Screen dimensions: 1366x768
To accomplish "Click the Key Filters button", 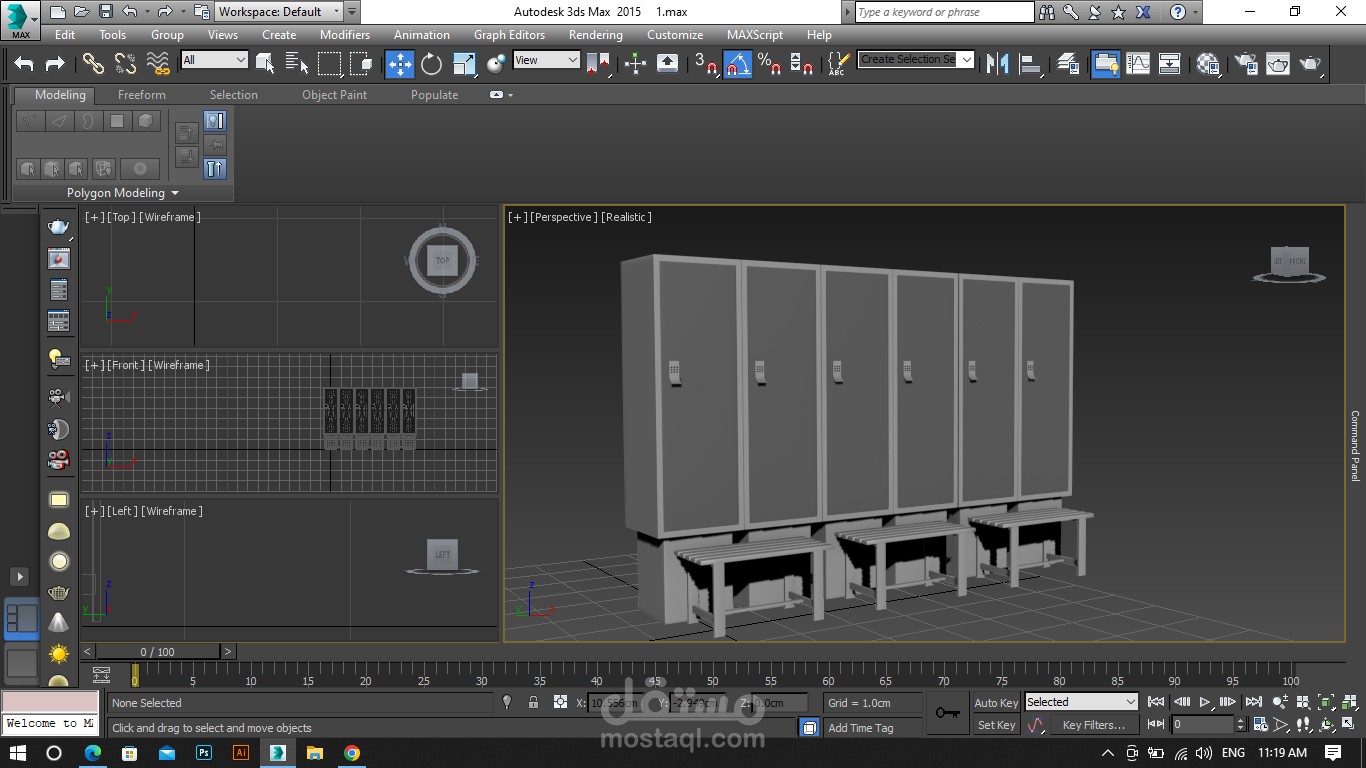I will (x=1093, y=725).
